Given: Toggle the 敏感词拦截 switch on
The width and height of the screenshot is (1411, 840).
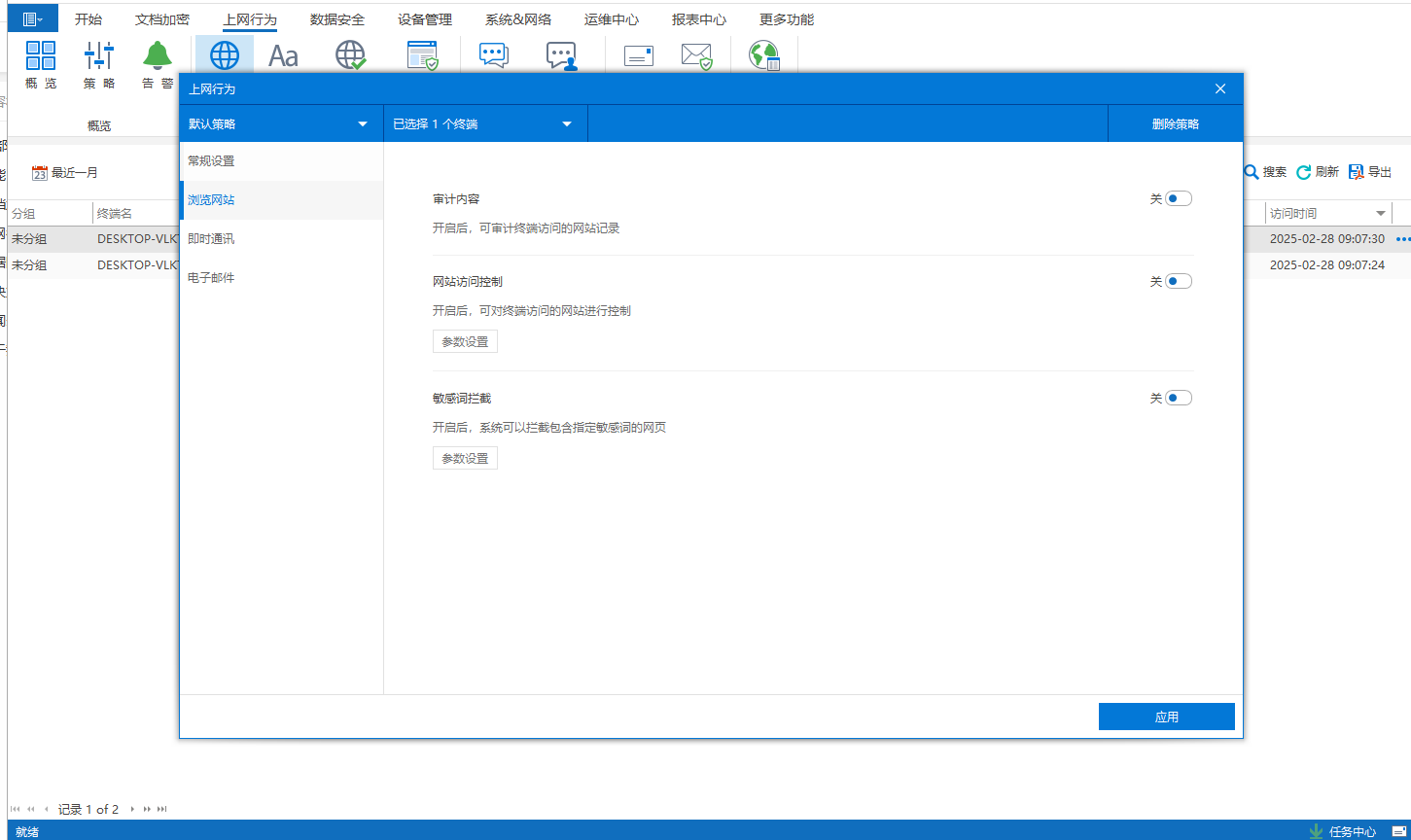Looking at the screenshot, I should point(1178,398).
